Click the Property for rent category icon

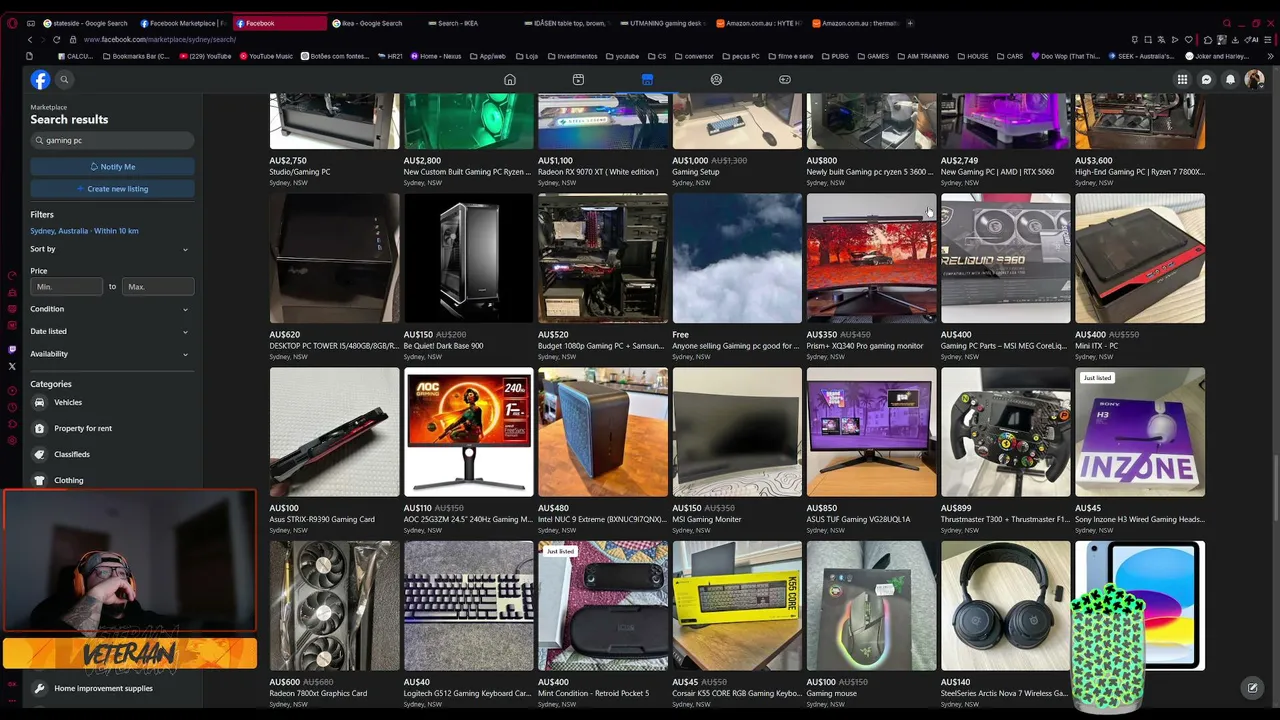[x=39, y=428]
